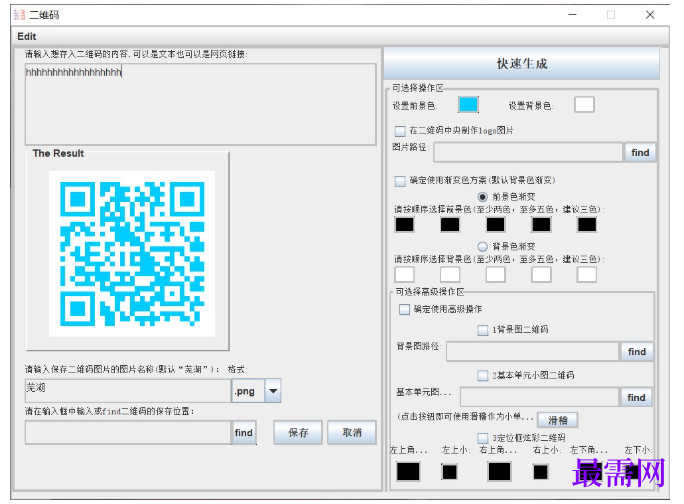Click find button next to 背景图路径
684x504 pixels.
[x=636, y=351]
